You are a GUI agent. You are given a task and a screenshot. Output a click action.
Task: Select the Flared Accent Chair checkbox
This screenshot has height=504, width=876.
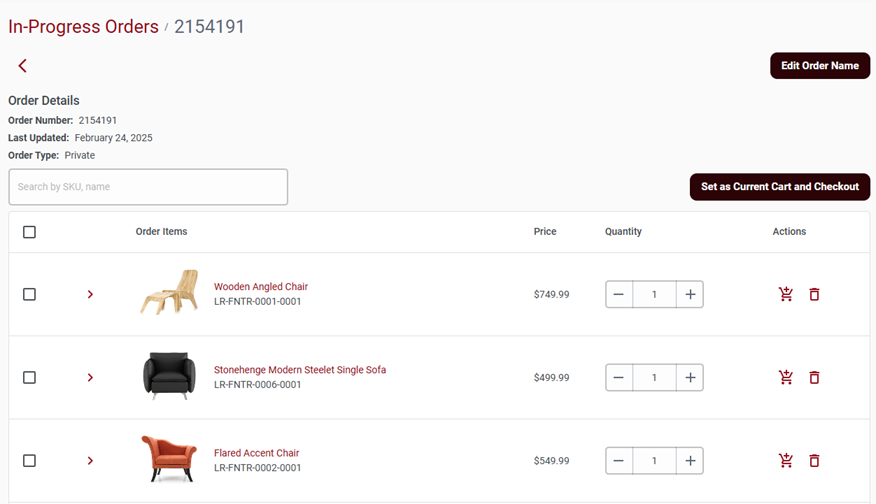coord(29,460)
